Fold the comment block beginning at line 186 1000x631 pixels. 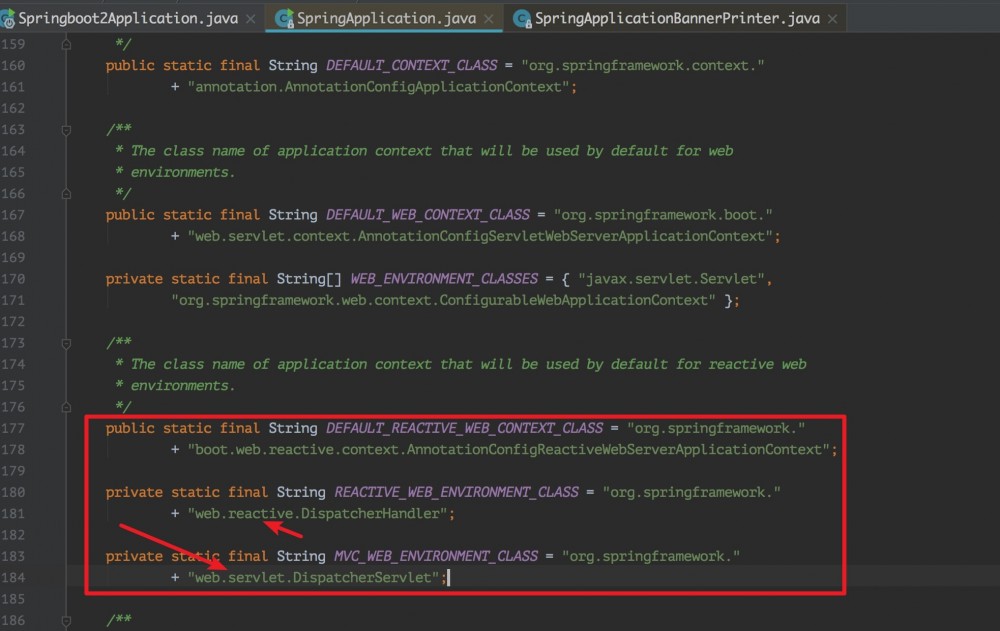(x=65, y=619)
